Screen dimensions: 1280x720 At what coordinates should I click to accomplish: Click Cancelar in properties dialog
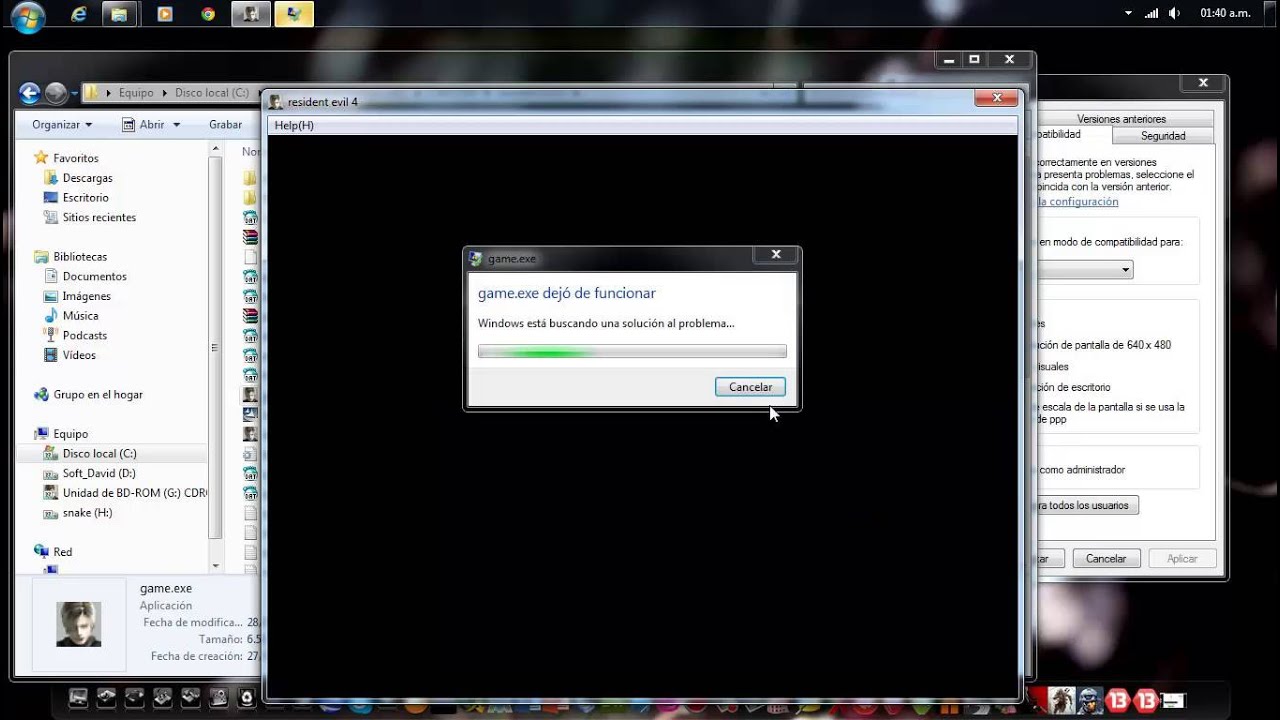pyautogui.click(x=1106, y=559)
